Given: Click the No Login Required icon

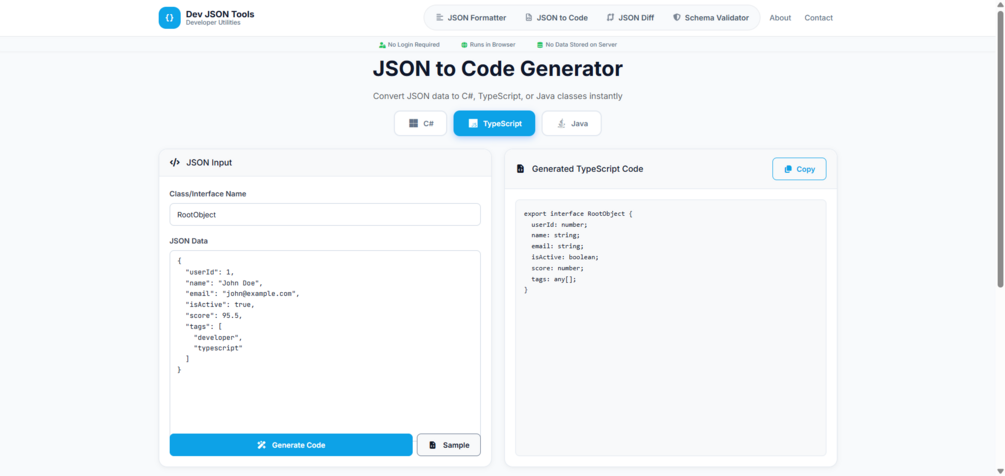Looking at the screenshot, I should pyautogui.click(x=382, y=45).
